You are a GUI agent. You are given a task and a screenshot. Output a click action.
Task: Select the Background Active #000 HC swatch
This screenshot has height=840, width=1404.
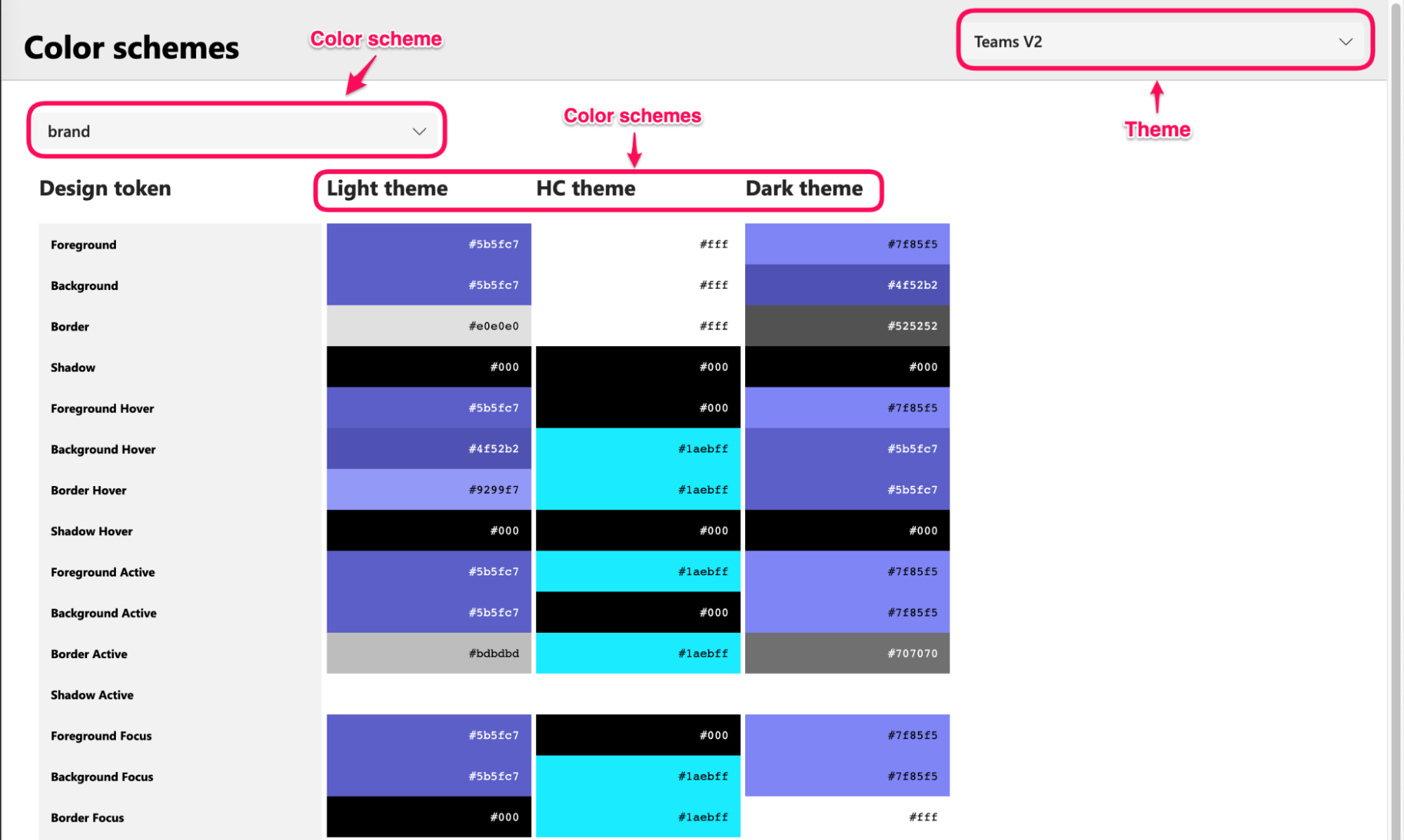tap(638, 612)
